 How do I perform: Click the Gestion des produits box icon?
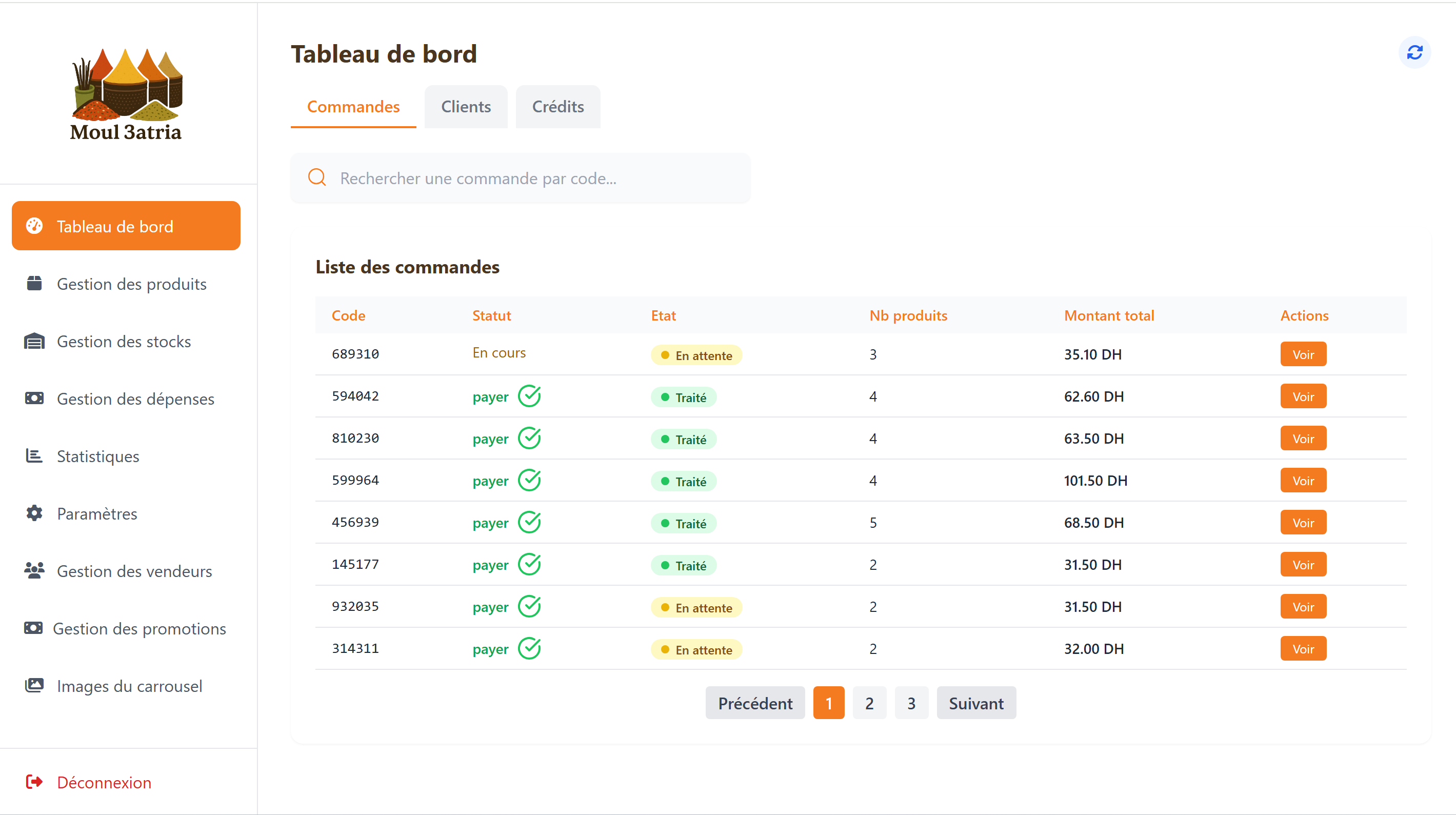(x=34, y=283)
